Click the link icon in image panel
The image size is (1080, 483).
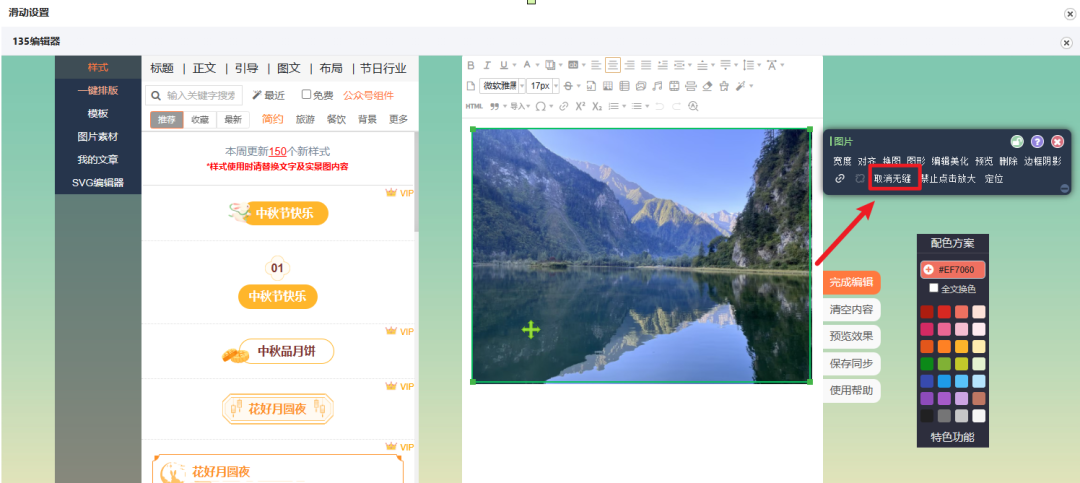(840, 178)
